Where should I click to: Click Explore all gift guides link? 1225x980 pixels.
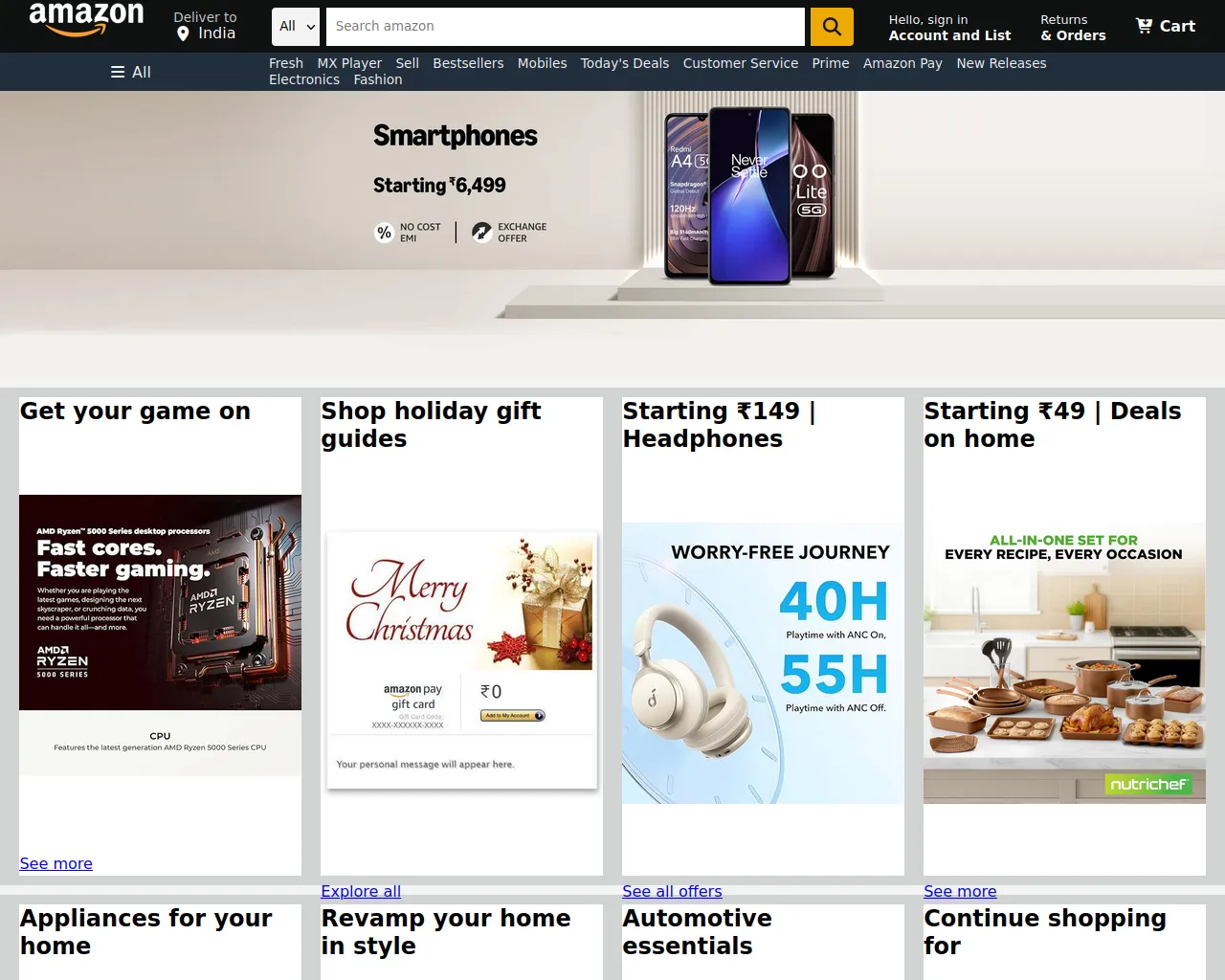[x=361, y=891]
